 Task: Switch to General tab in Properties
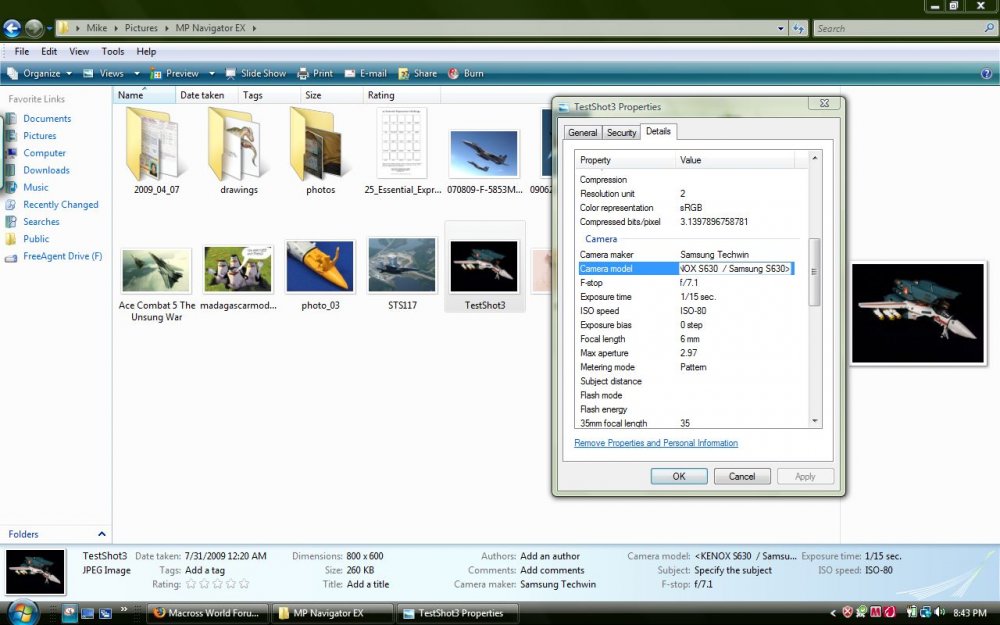coord(582,133)
